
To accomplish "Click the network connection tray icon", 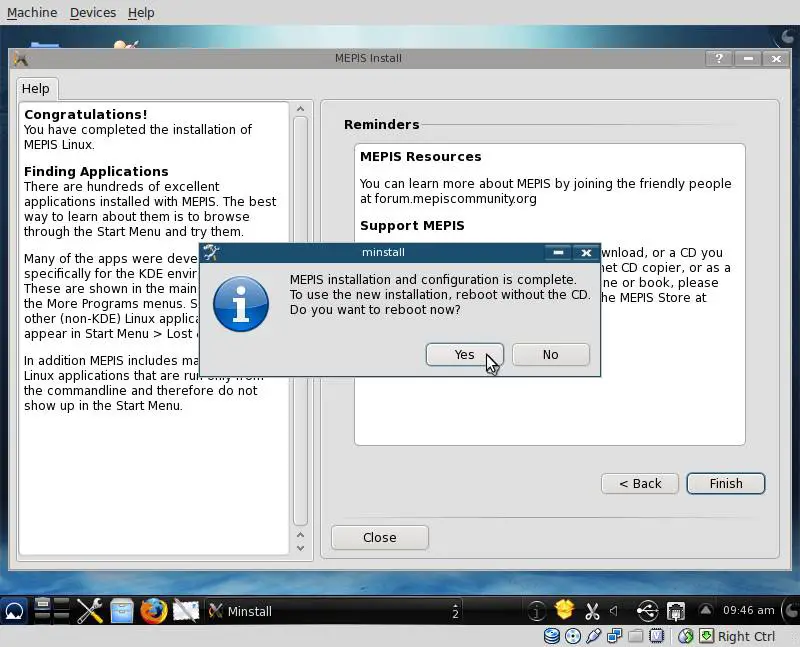I will pyautogui.click(x=676, y=611).
